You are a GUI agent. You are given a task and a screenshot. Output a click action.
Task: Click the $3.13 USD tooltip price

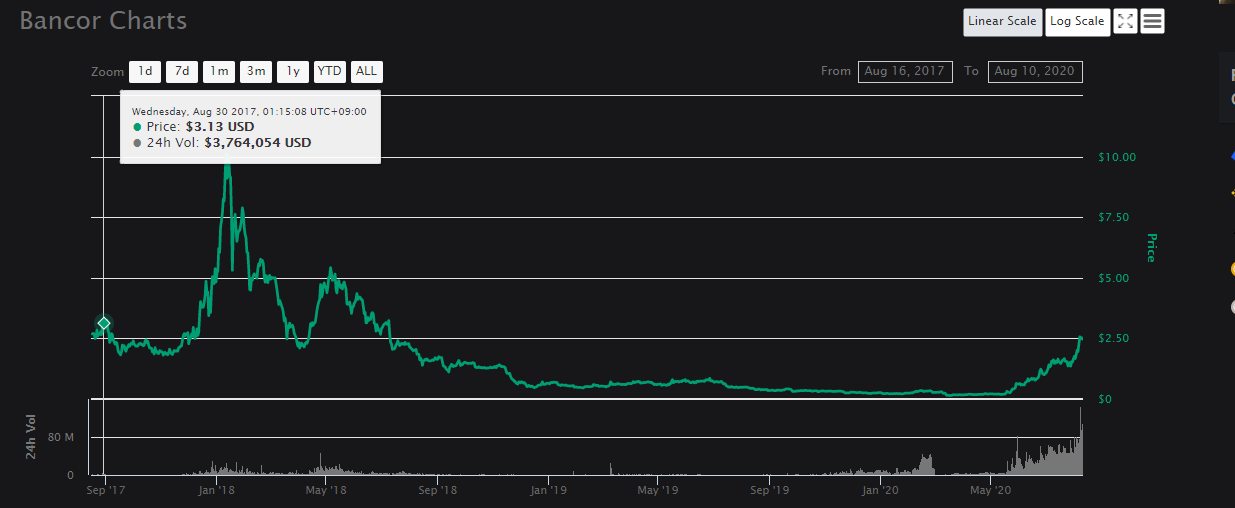(220, 127)
